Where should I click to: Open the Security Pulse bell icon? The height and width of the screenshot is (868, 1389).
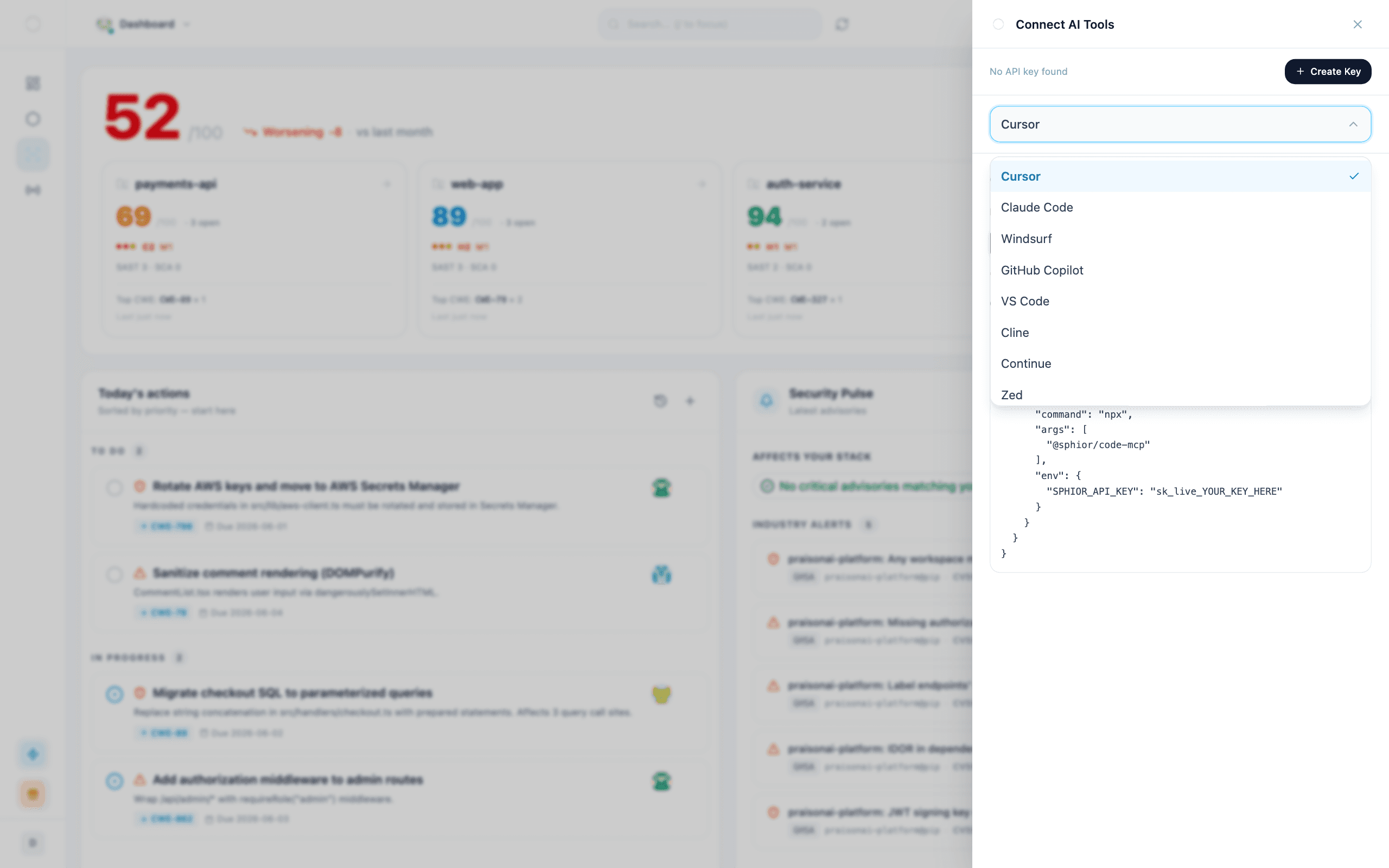[x=766, y=400]
